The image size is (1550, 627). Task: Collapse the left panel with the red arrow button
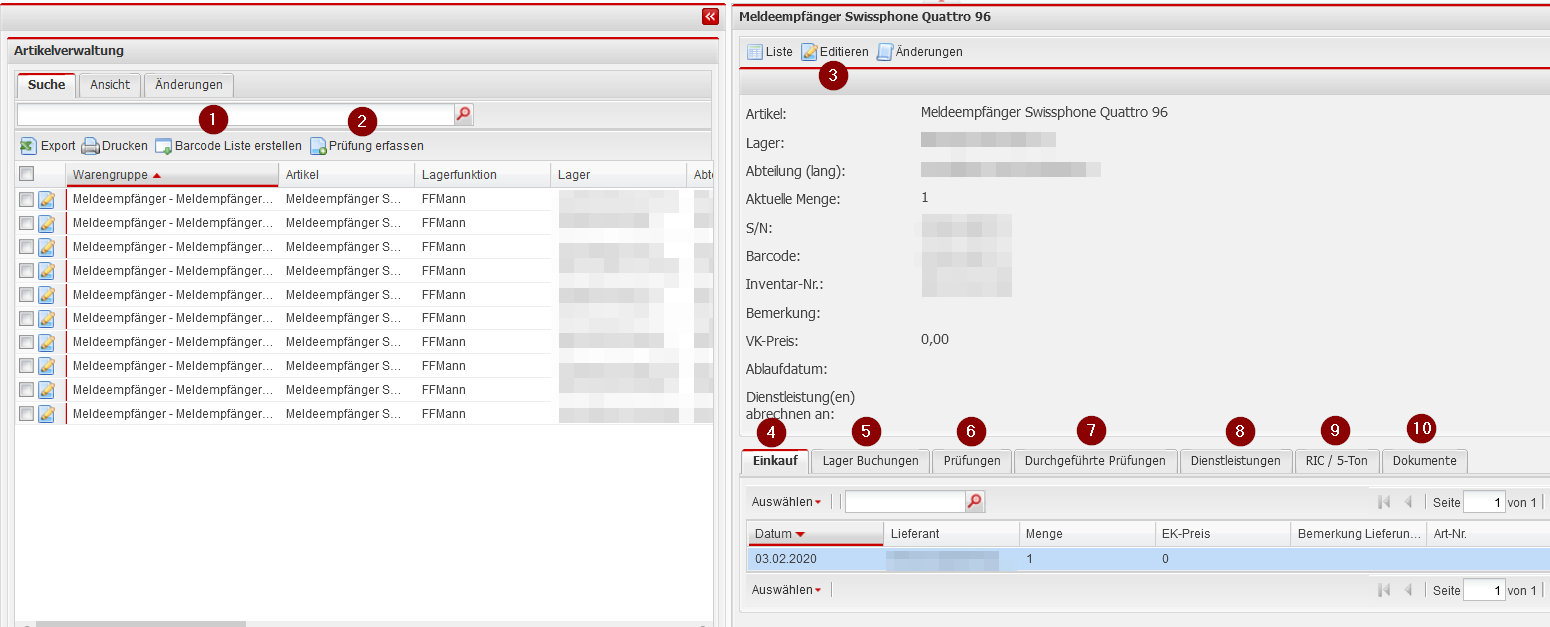710,16
